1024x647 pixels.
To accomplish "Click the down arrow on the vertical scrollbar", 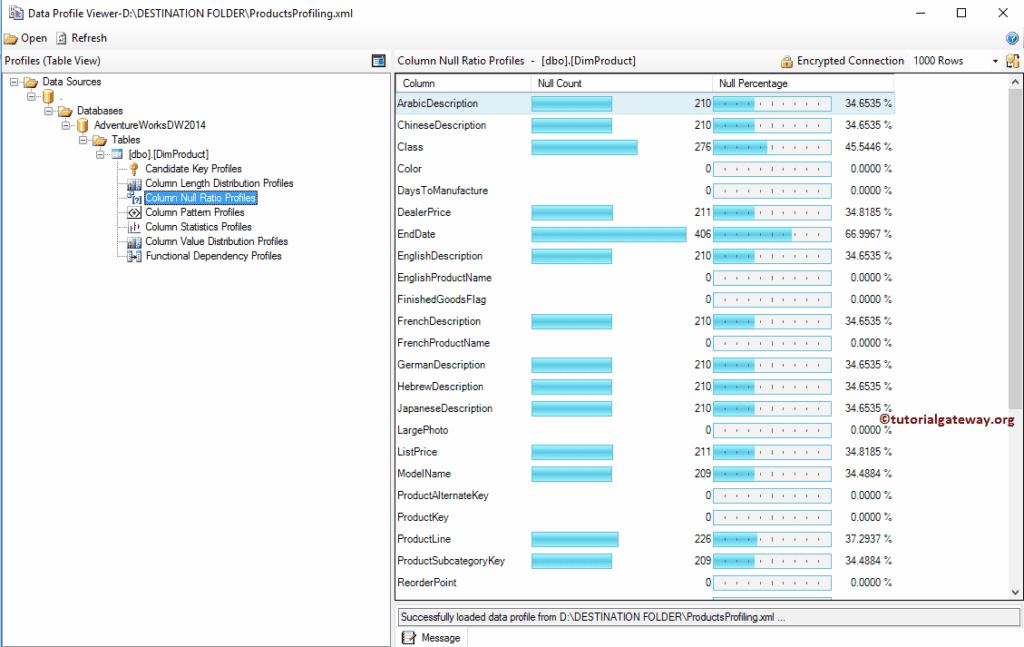I will [1016, 591].
